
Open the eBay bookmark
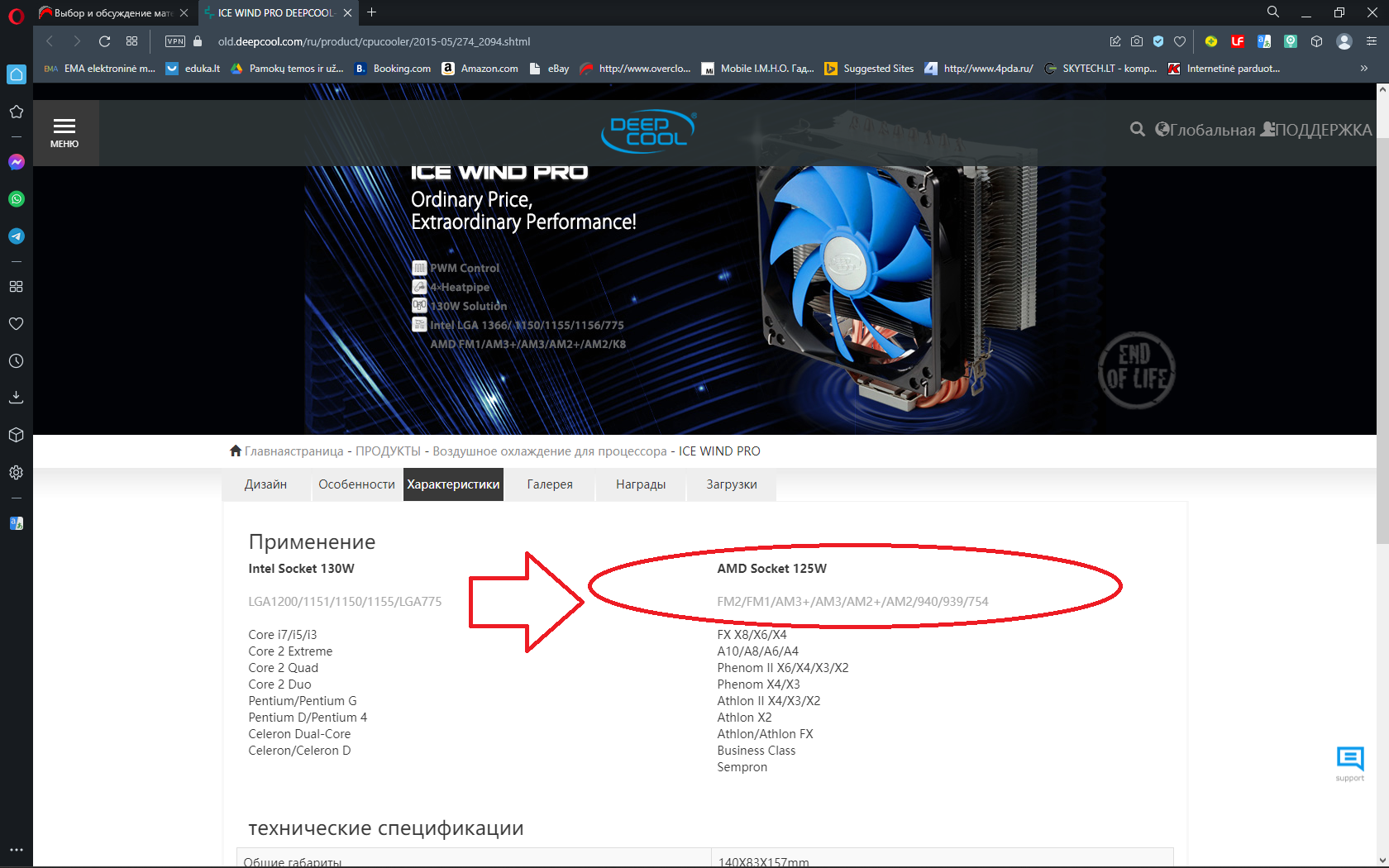(x=549, y=69)
